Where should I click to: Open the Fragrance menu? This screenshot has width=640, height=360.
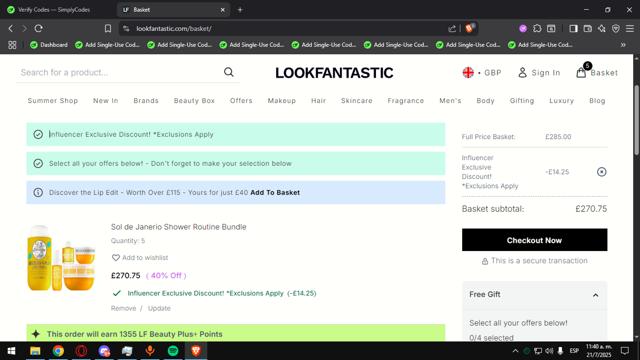coord(406,100)
